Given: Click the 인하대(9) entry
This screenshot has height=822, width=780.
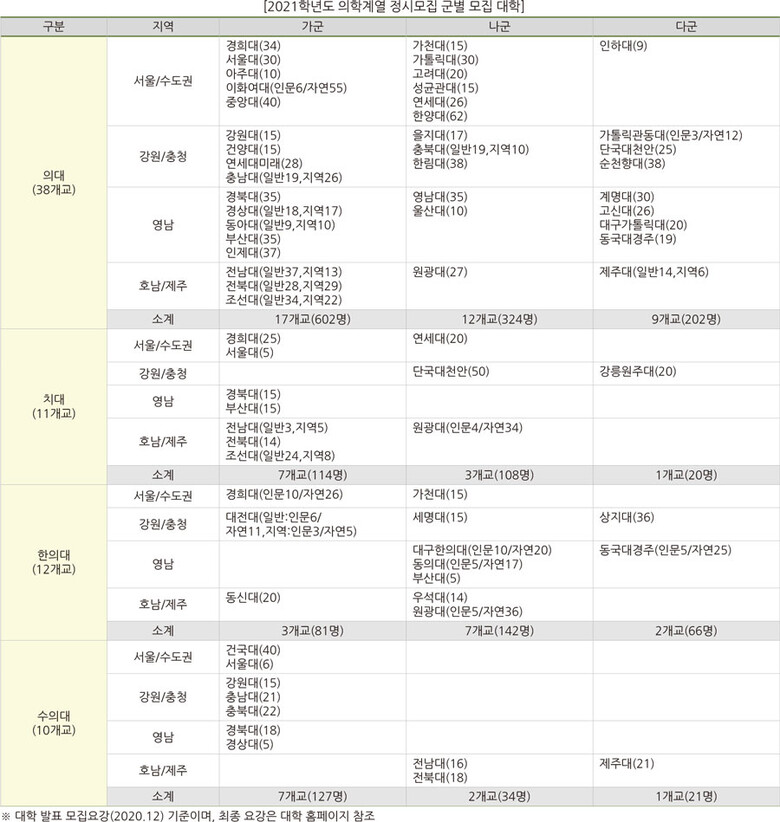Looking at the screenshot, I should pyautogui.click(x=622, y=47).
